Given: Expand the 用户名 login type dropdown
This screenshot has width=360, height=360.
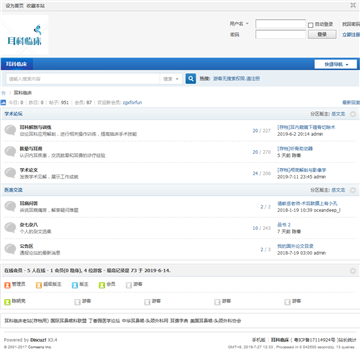Looking at the screenshot, I should coord(239,24).
